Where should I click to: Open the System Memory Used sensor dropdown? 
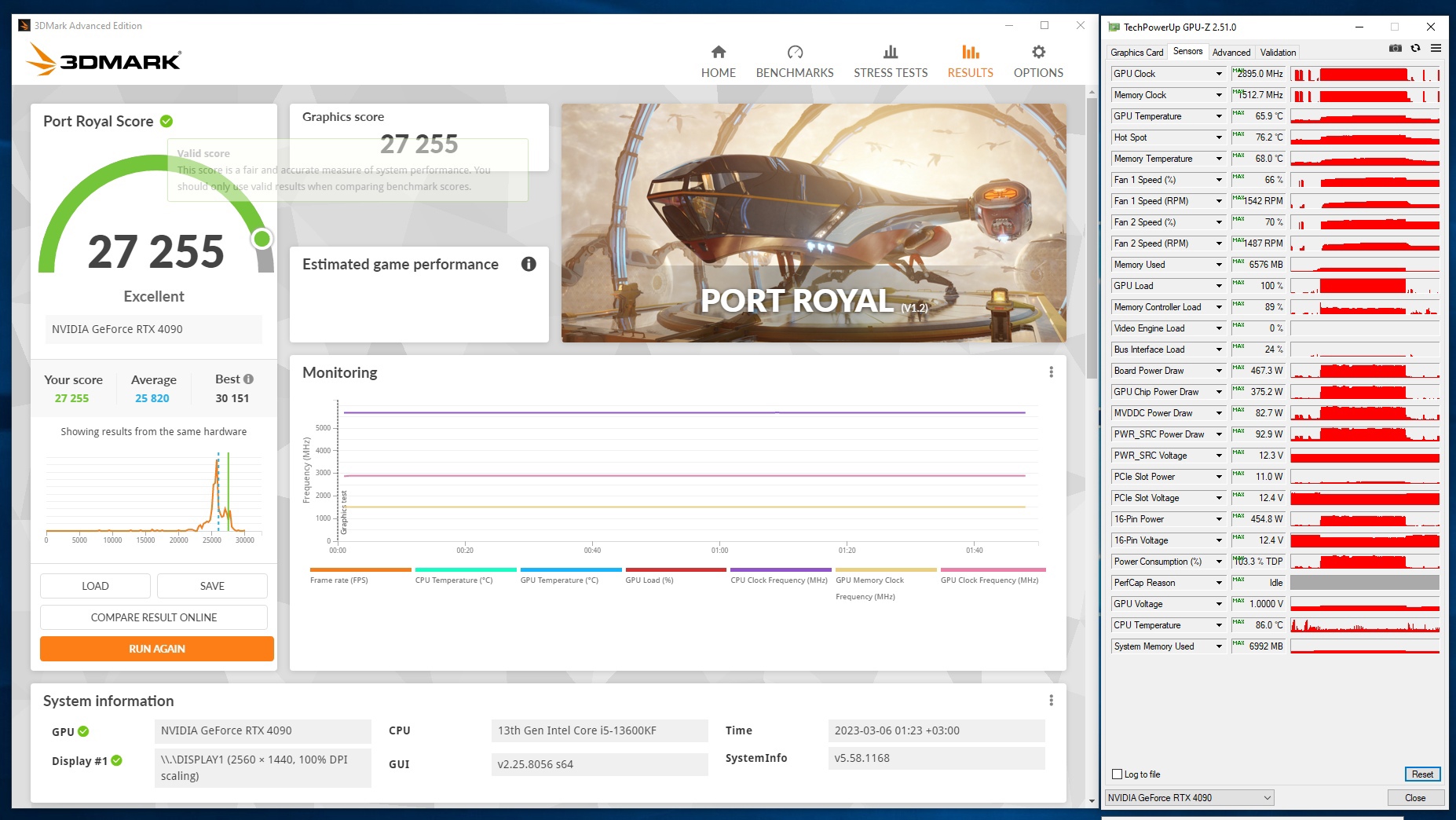tap(1219, 646)
